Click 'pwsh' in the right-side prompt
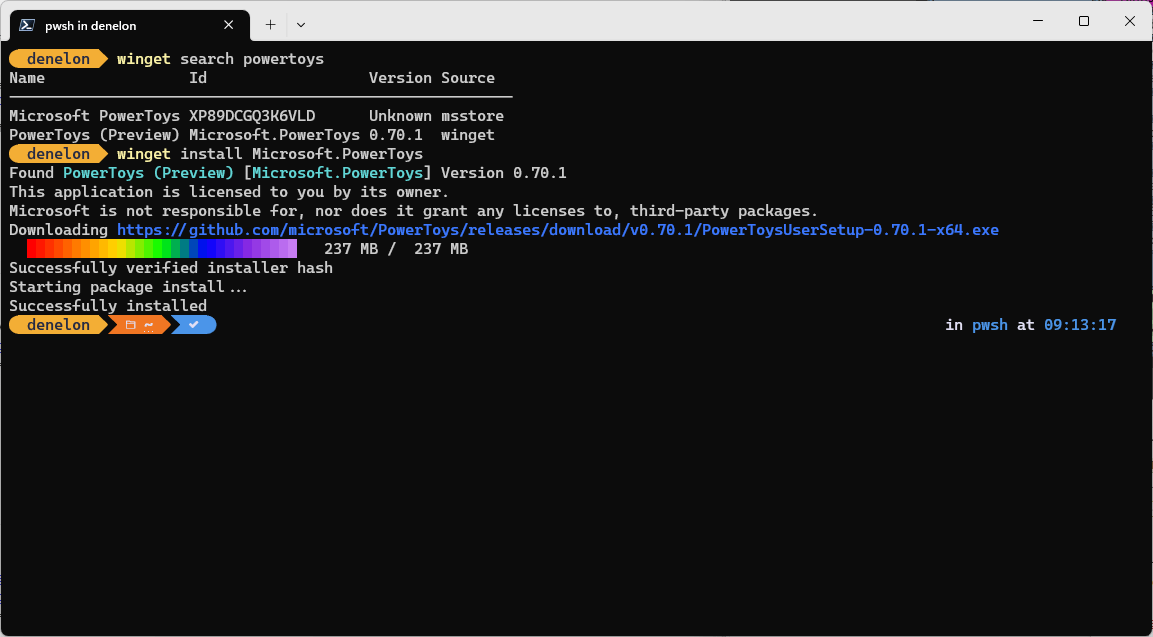 989,324
